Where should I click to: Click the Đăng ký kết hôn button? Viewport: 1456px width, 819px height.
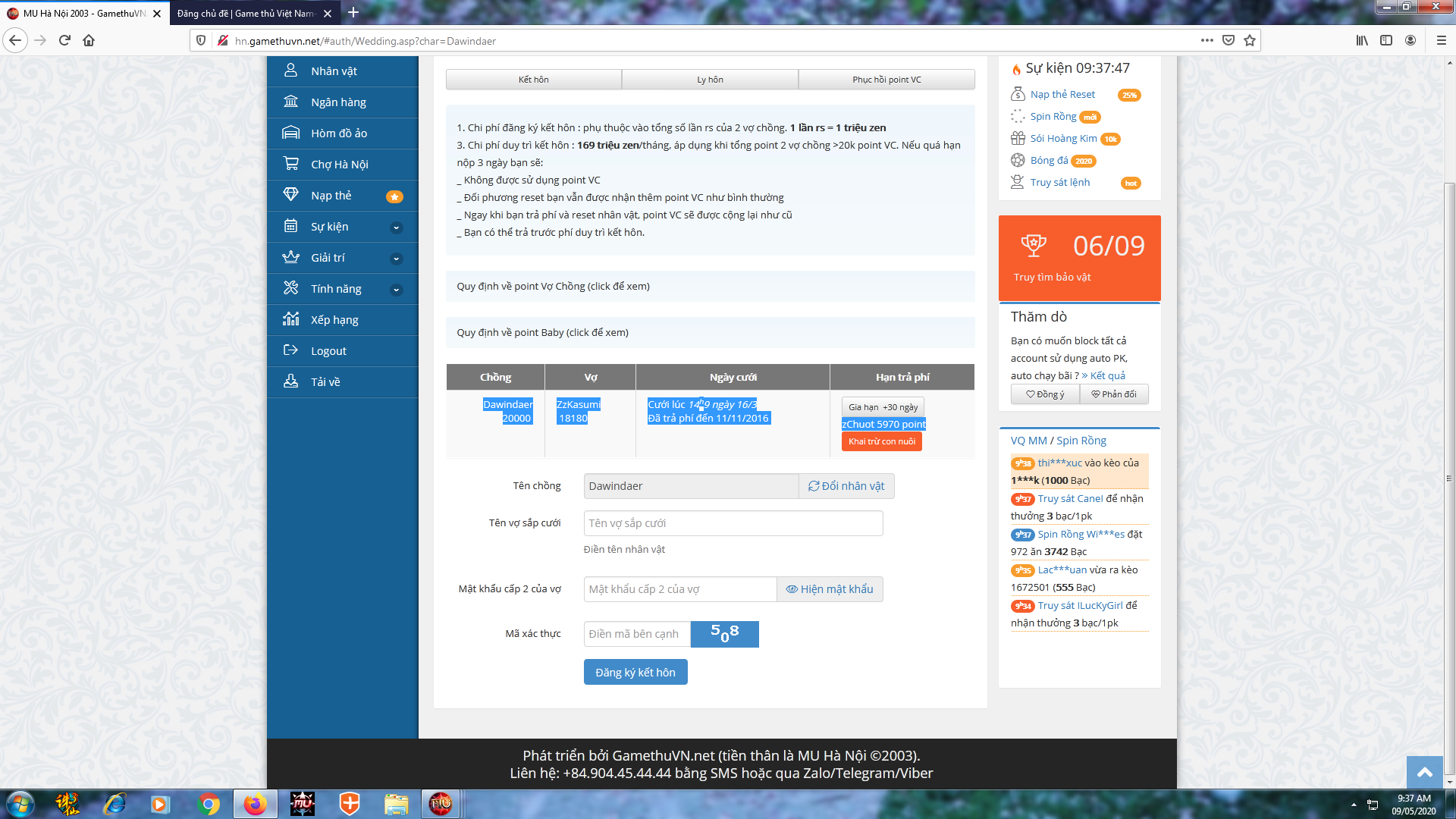pyautogui.click(x=635, y=673)
